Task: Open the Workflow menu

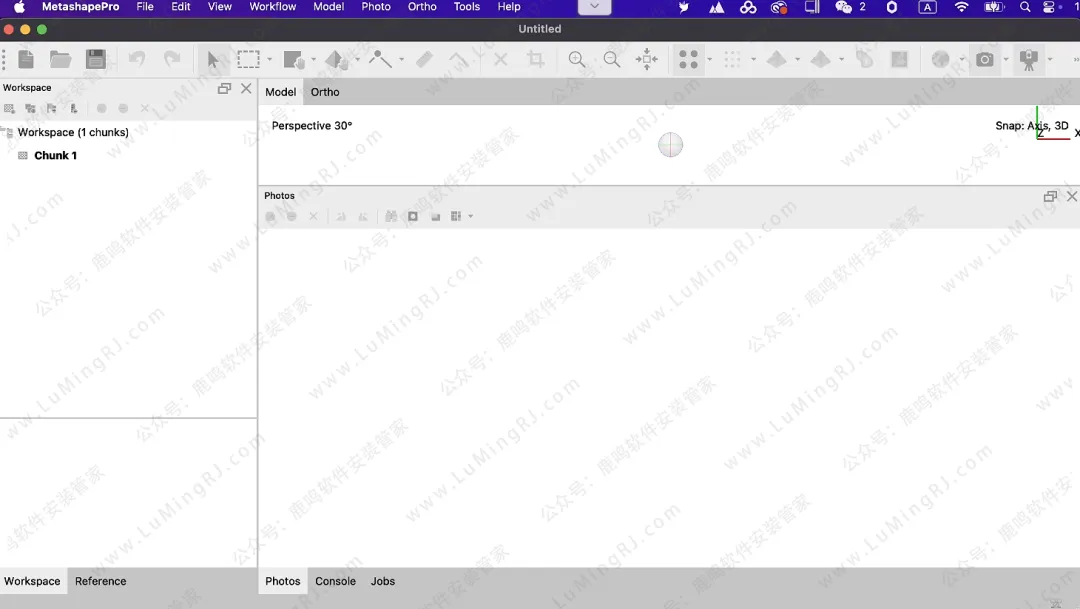Action: pos(272,7)
